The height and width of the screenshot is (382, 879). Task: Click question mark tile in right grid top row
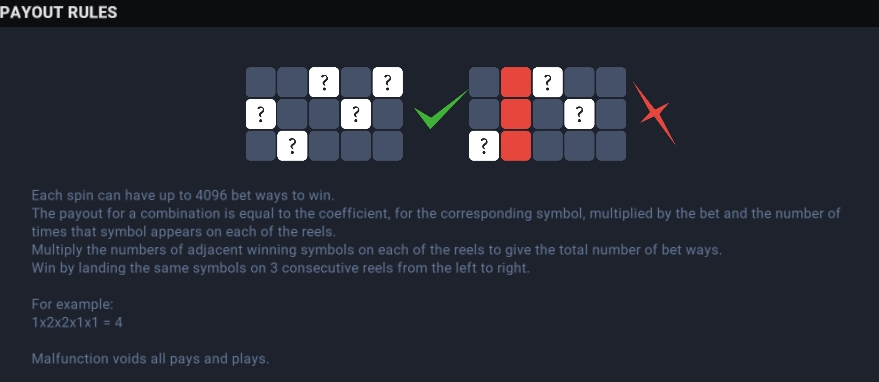pos(547,82)
